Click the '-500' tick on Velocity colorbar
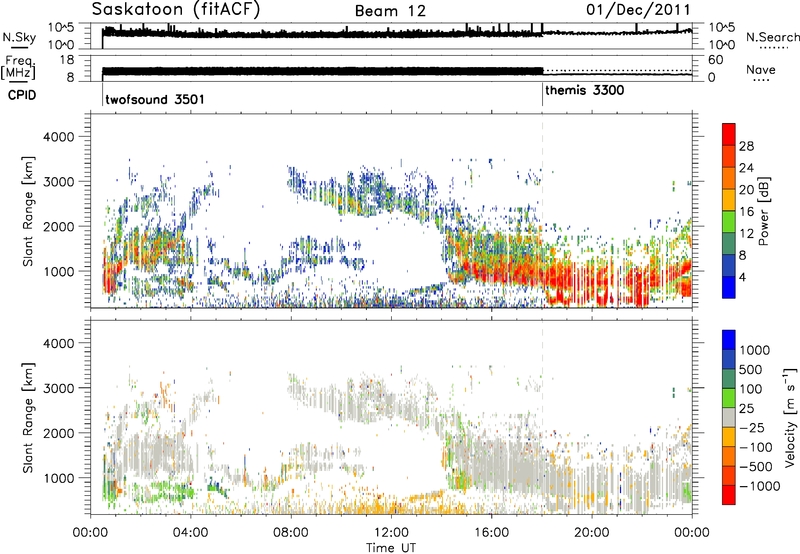Image resolution: width=800 pixels, height=554 pixels. pos(756,466)
